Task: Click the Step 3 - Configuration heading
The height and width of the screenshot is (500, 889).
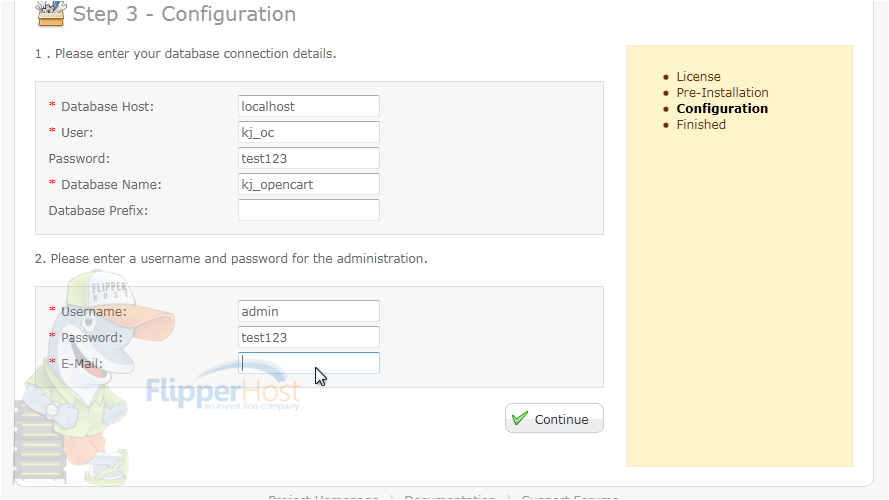Action: point(184,14)
